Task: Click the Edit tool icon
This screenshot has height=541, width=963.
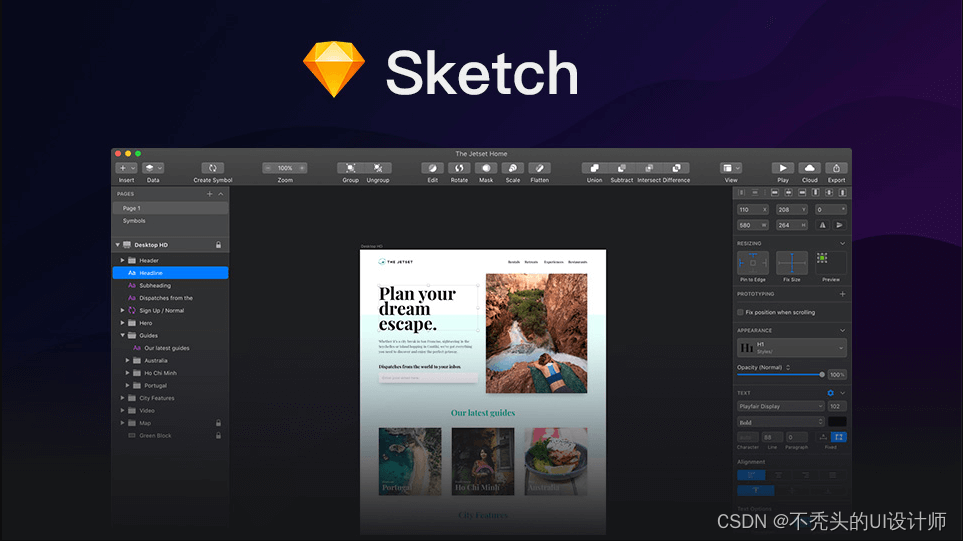Action: point(432,168)
